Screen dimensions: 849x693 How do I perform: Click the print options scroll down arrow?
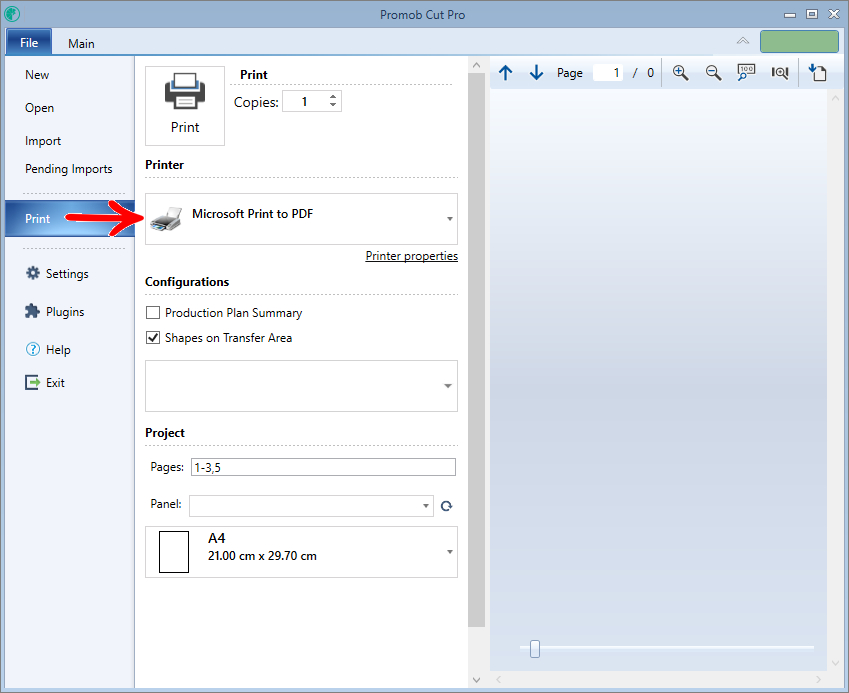pyautogui.click(x=476, y=679)
